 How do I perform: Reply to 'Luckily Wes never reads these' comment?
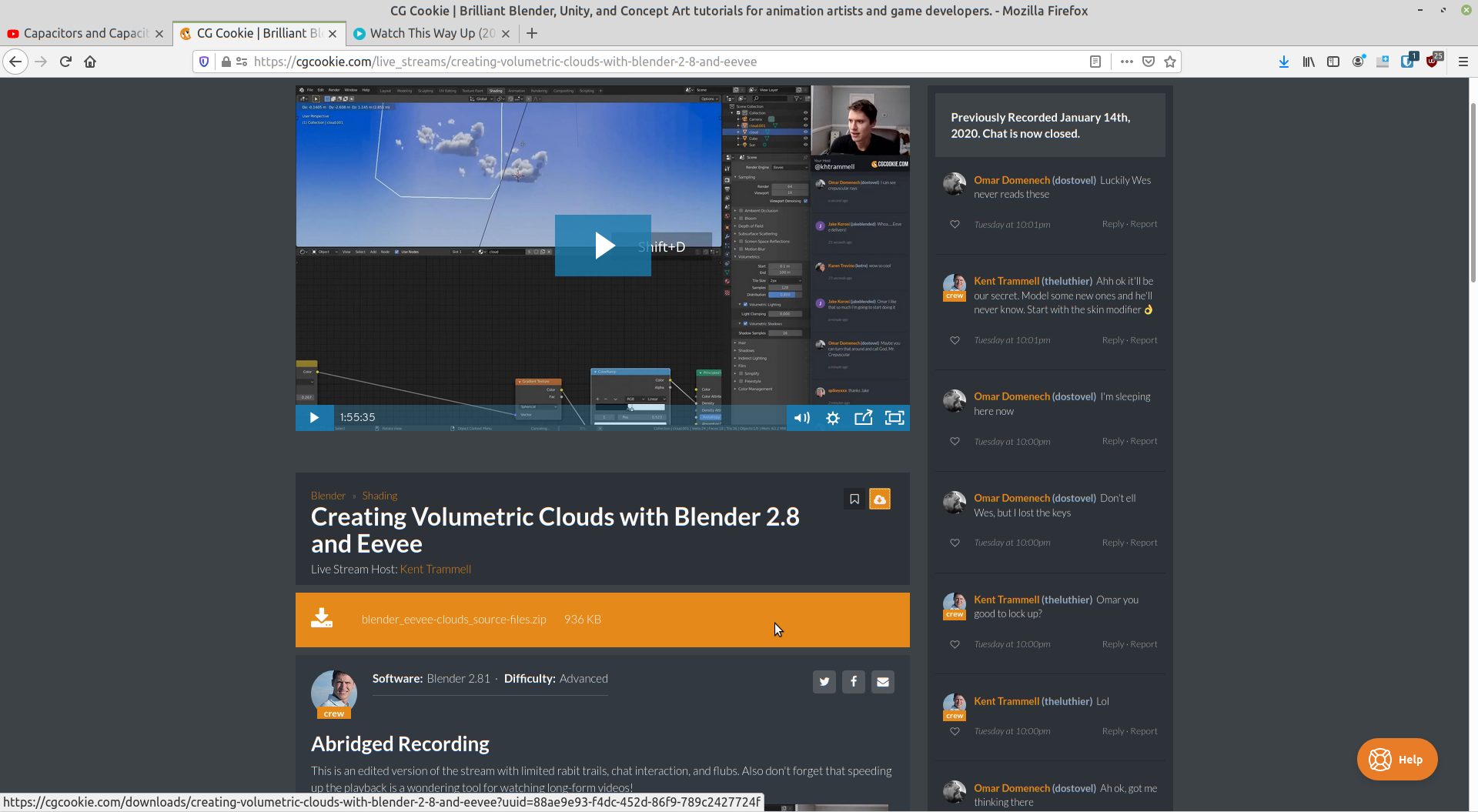(1113, 224)
